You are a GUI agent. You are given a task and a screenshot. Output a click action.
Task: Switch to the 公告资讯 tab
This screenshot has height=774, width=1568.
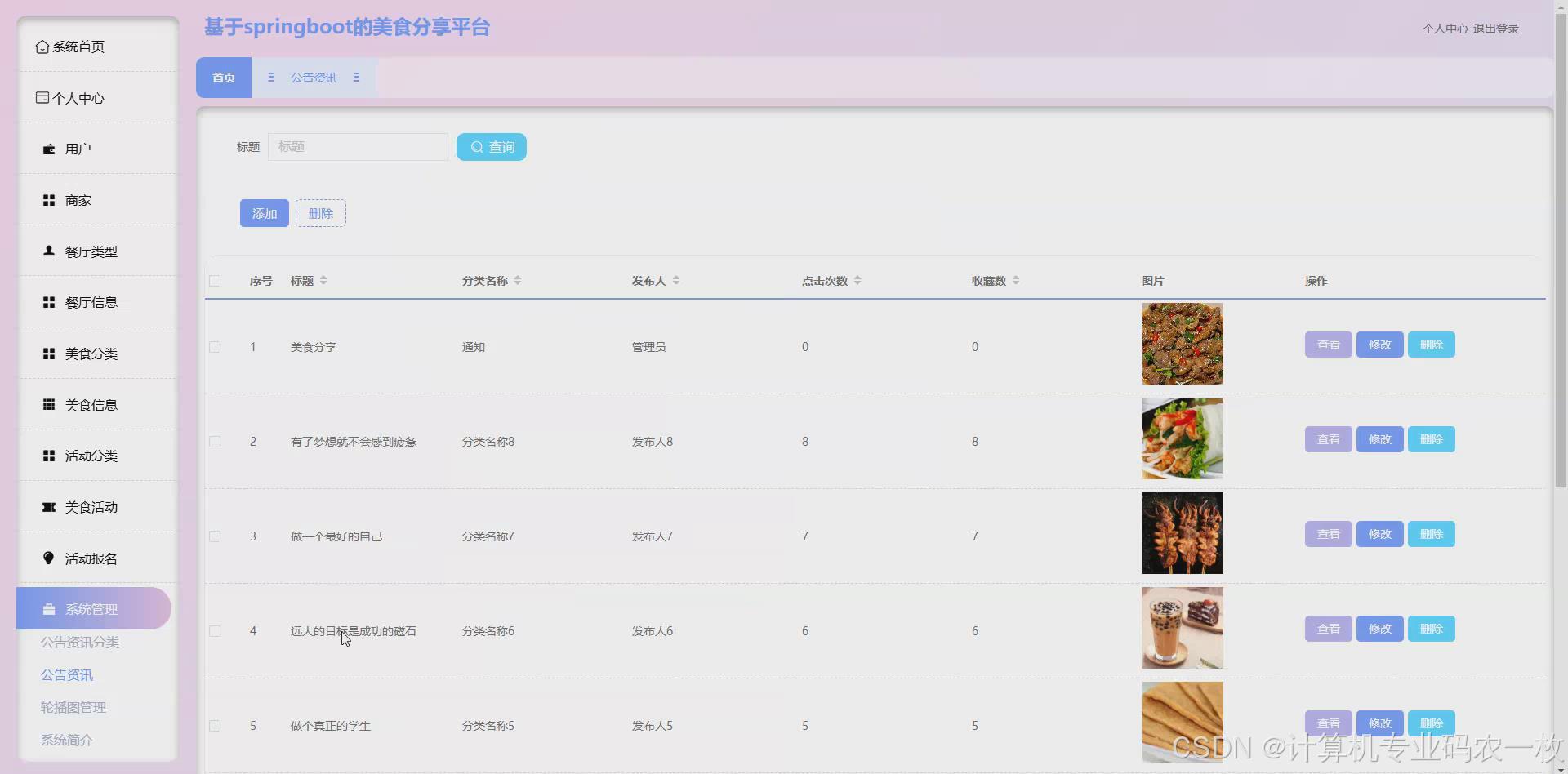click(x=314, y=77)
